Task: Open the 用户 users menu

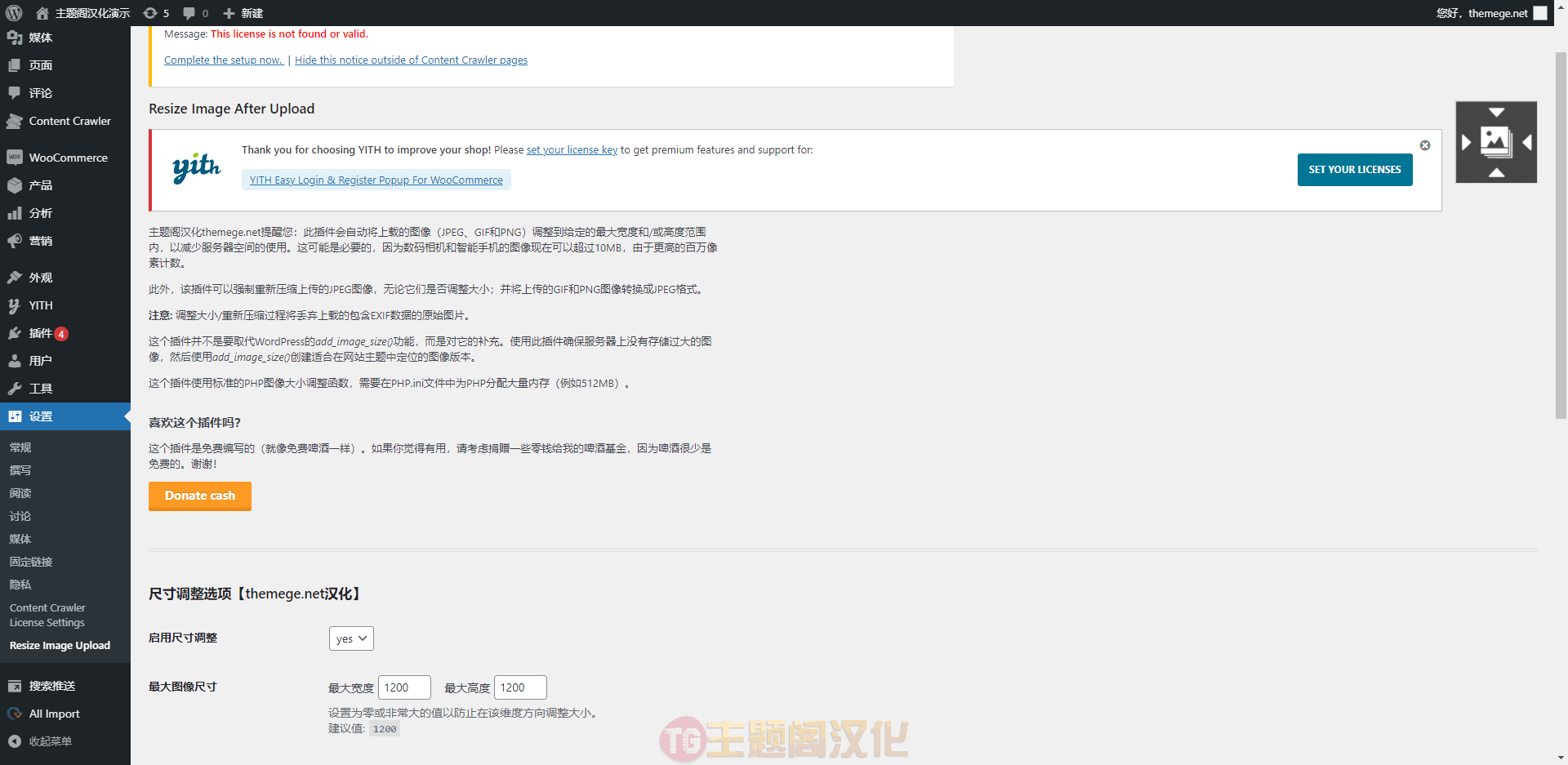Action: click(x=65, y=361)
